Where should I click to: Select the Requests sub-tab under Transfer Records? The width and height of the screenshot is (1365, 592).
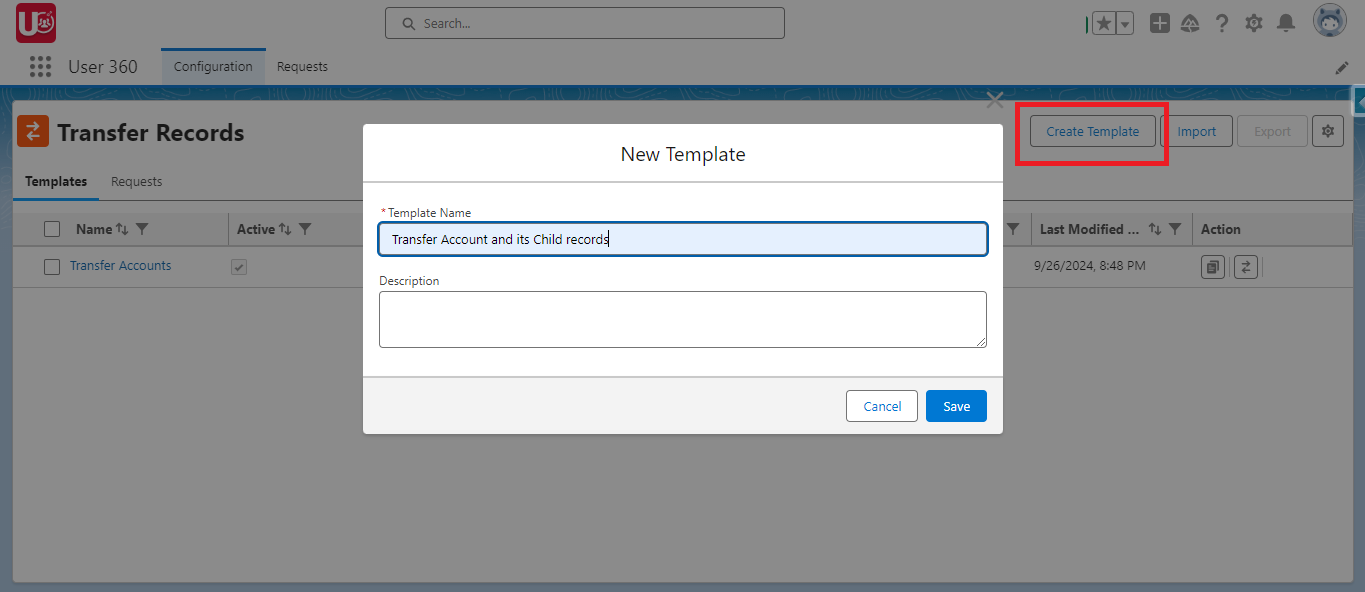click(137, 182)
